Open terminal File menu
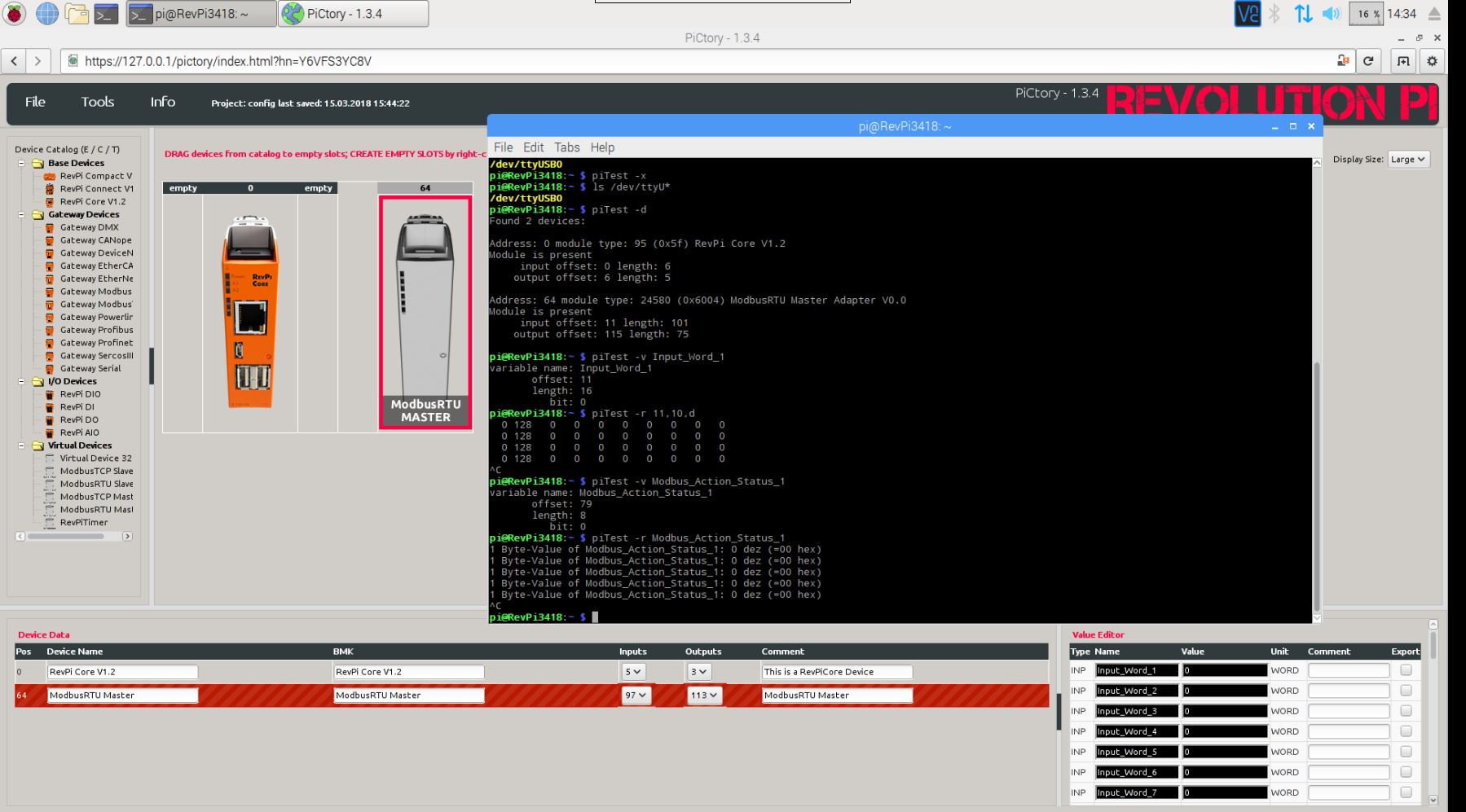 pyautogui.click(x=504, y=147)
